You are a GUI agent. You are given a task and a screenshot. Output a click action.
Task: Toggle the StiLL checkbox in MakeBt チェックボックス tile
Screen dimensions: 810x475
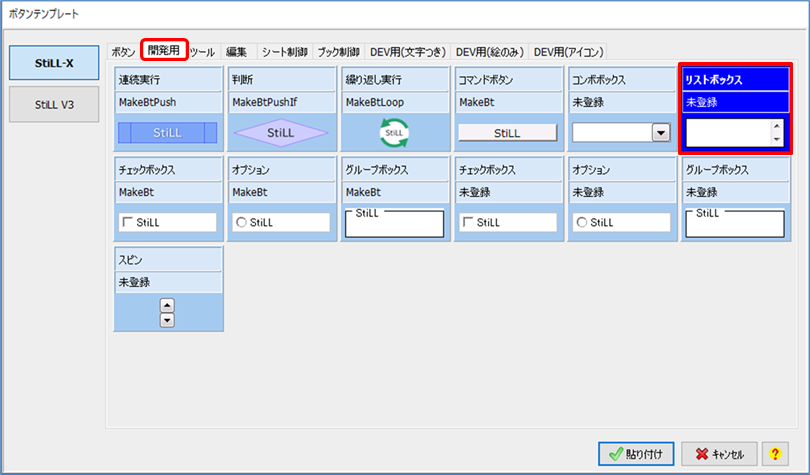click(x=127, y=222)
